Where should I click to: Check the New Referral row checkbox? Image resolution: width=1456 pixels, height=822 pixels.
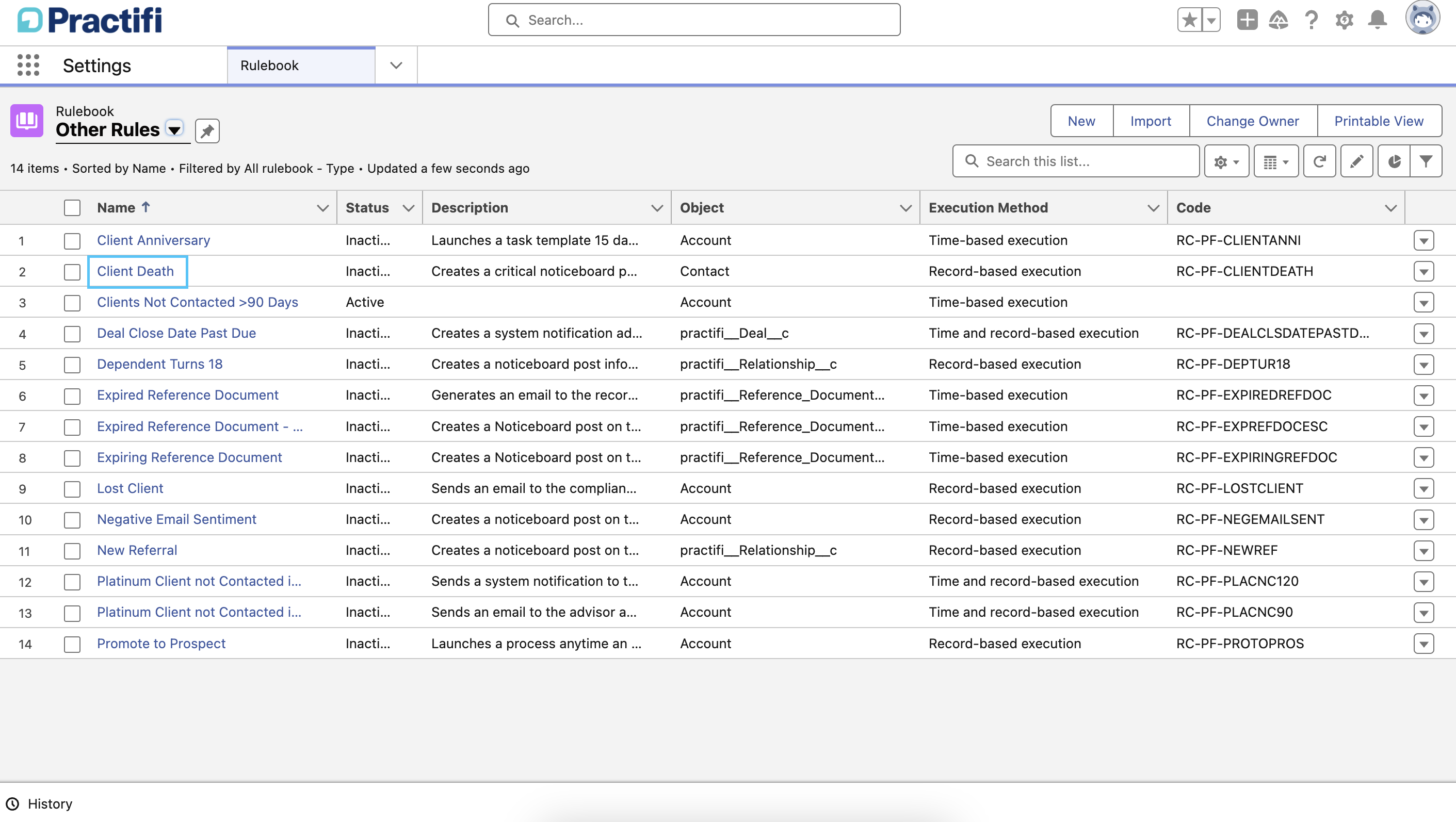click(72, 551)
